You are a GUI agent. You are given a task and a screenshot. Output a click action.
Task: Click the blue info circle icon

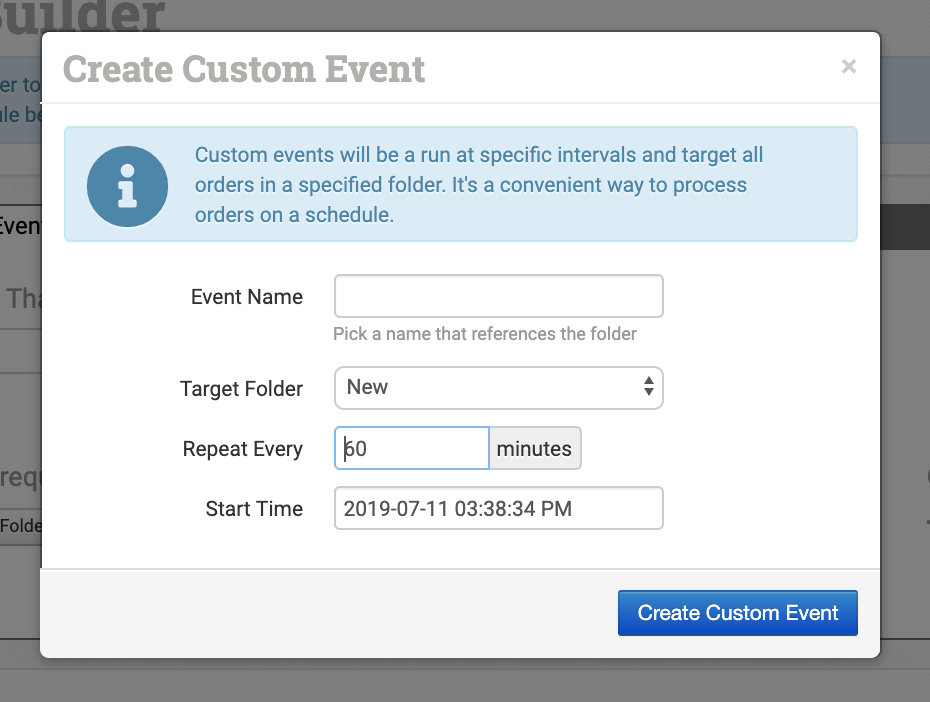click(x=127, y=185)
